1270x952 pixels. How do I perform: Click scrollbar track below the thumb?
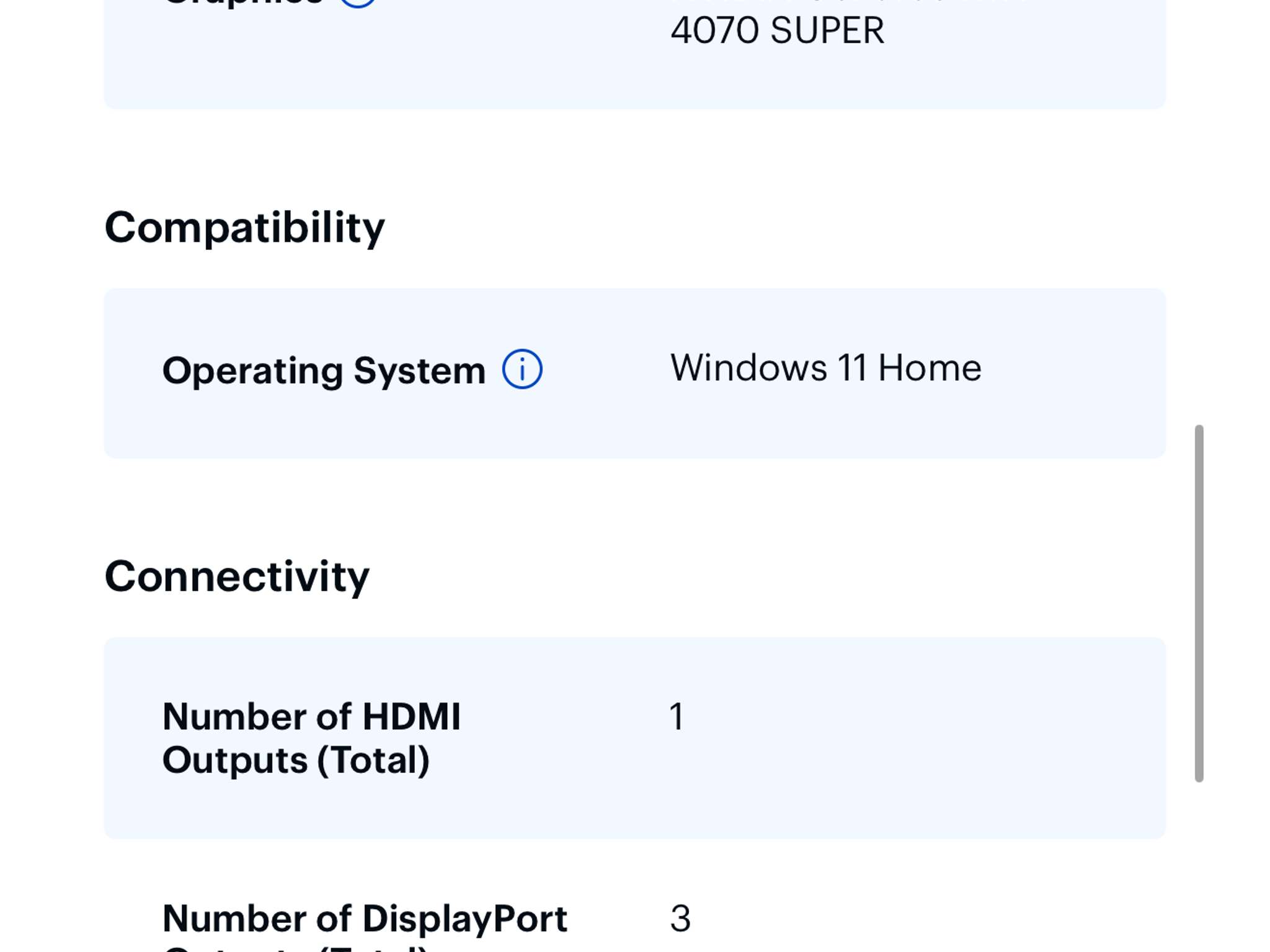pos(1199,868)
